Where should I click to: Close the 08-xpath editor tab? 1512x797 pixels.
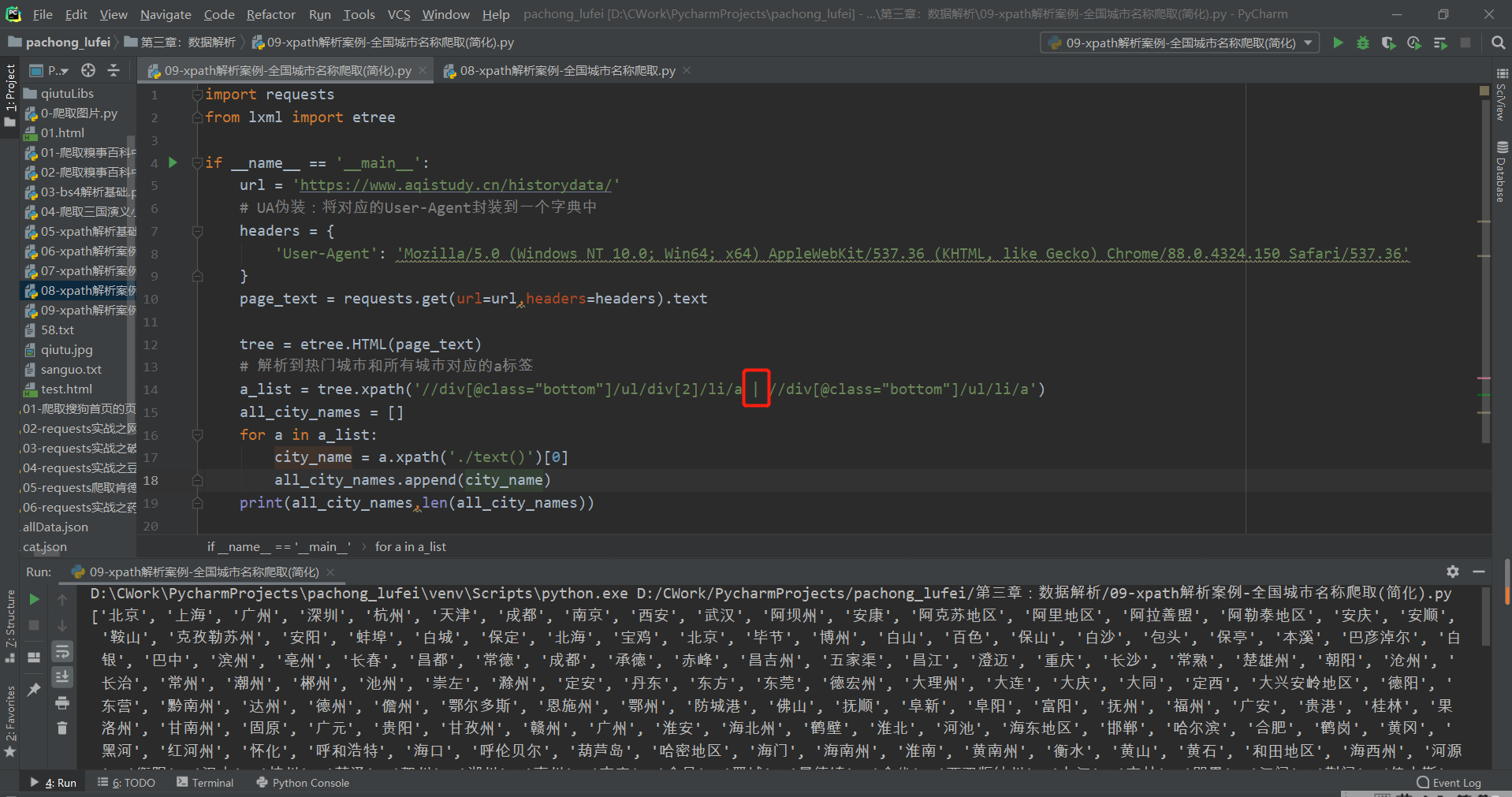[x=687, y=70]
